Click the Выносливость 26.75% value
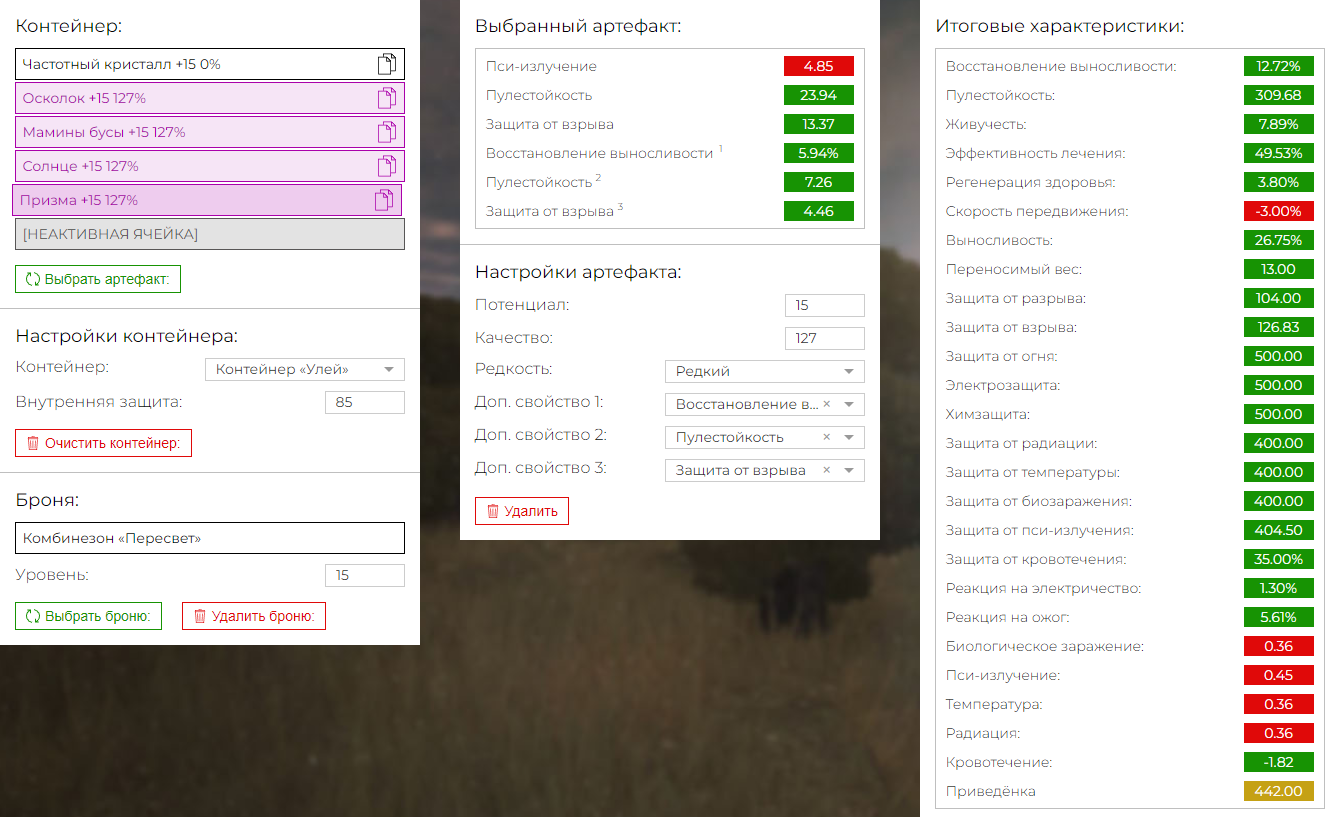The image size is (1337, 817). (1279, 241)
